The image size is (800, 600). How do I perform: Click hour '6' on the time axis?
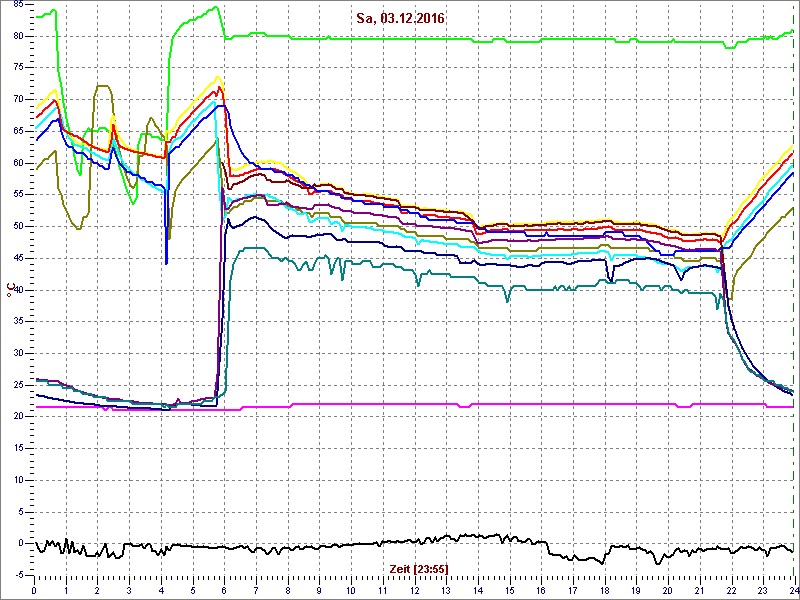tap(224, 589)
